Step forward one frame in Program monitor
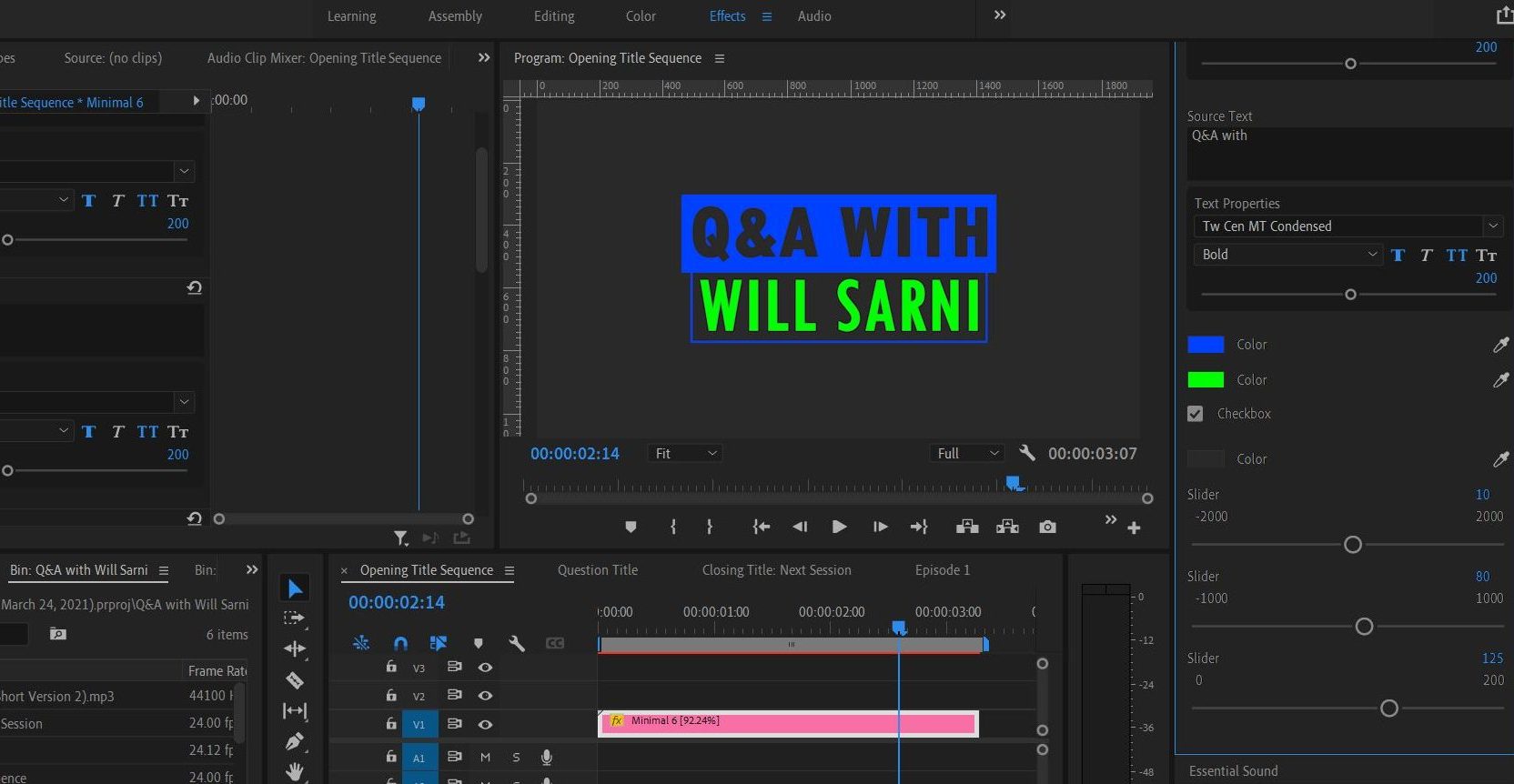1514x784 pixels. pos(880,527)
